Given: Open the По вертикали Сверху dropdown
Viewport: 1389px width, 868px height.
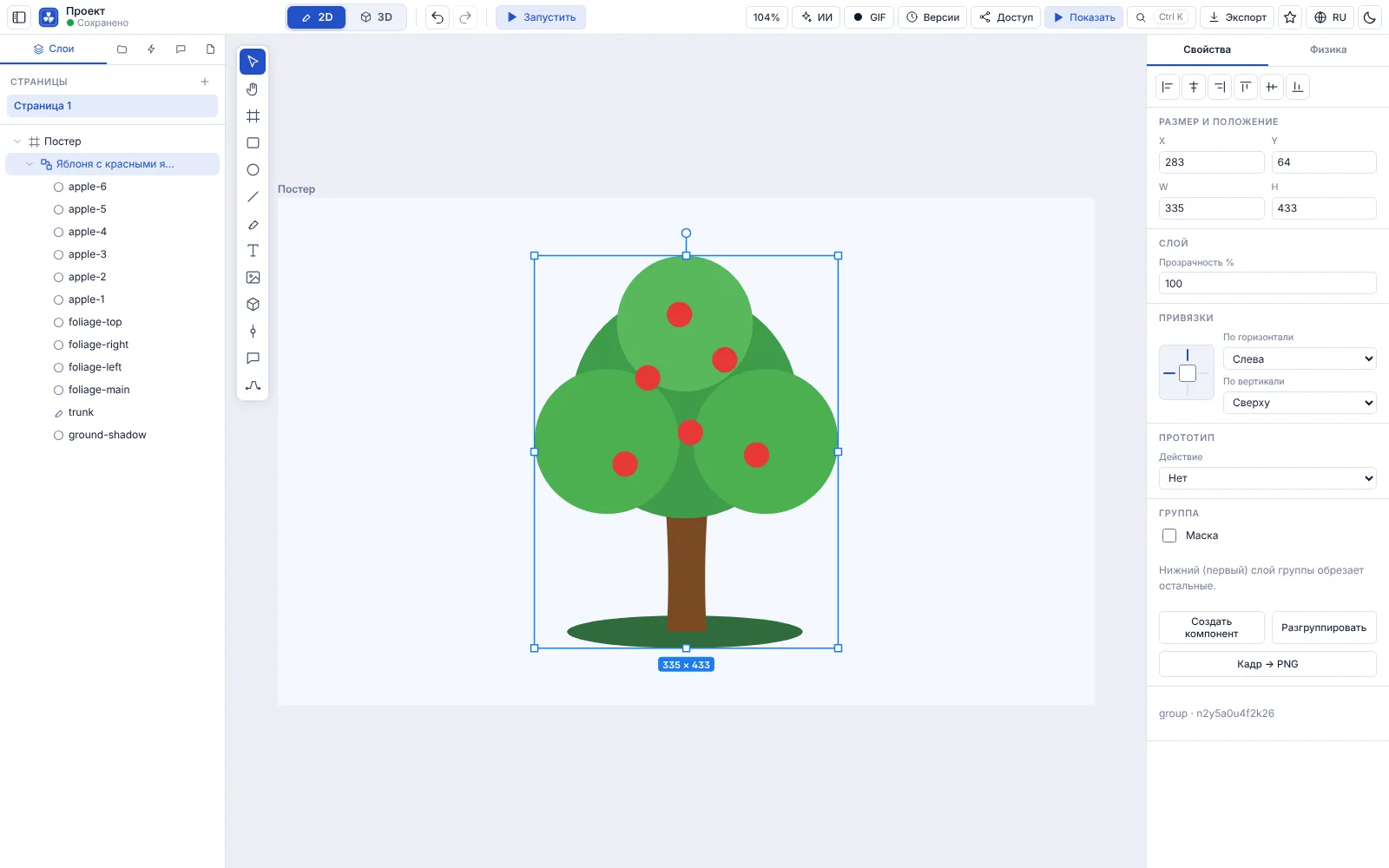Looking at the screenshot, I should click(x=1300, y=403).
